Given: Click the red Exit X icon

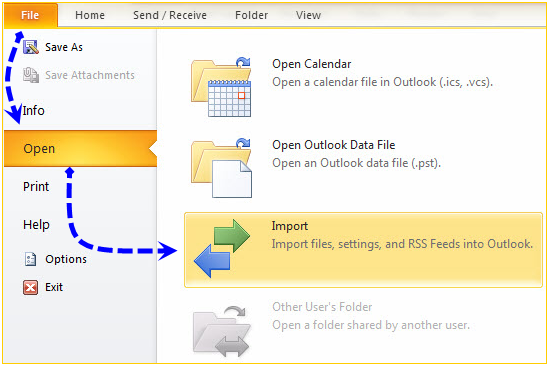Looking at the screenshot, I should (30, 288).
